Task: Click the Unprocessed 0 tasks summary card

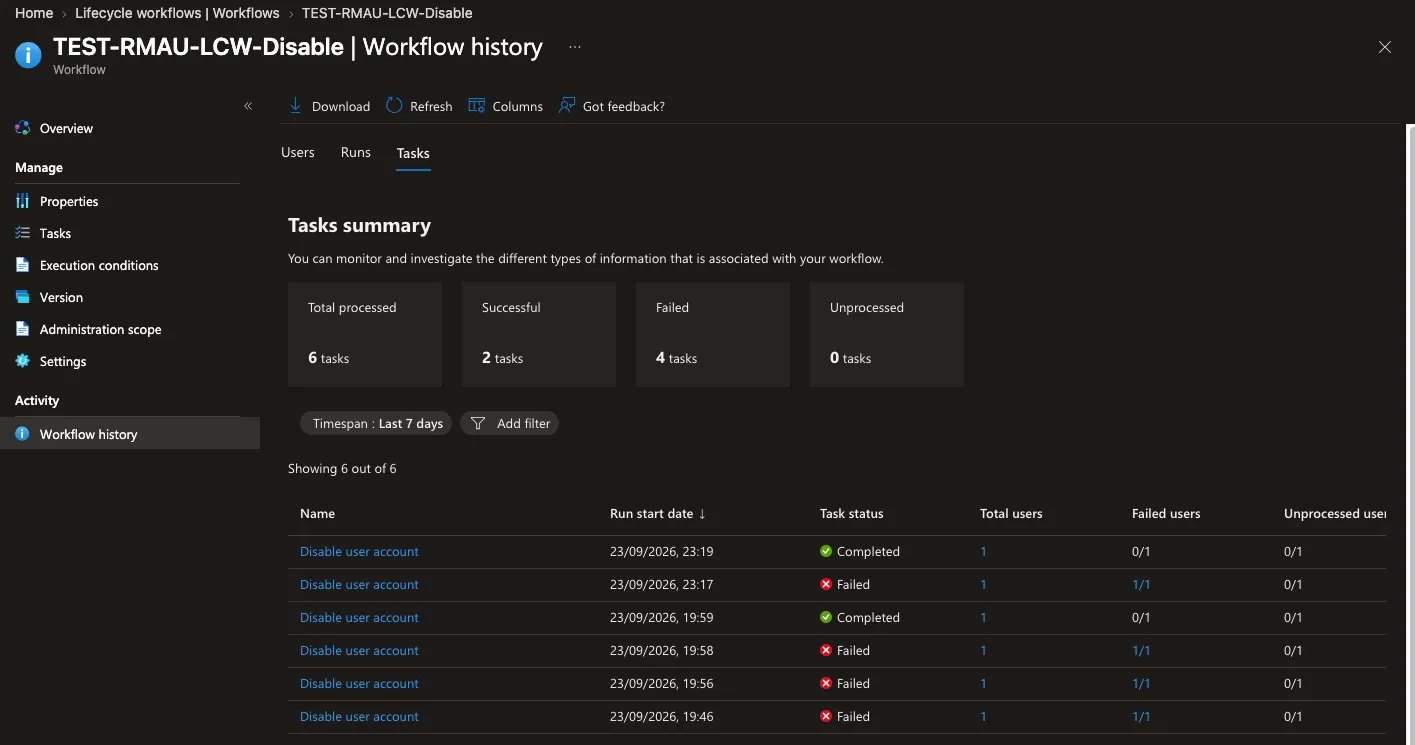Action: (887, 334)
